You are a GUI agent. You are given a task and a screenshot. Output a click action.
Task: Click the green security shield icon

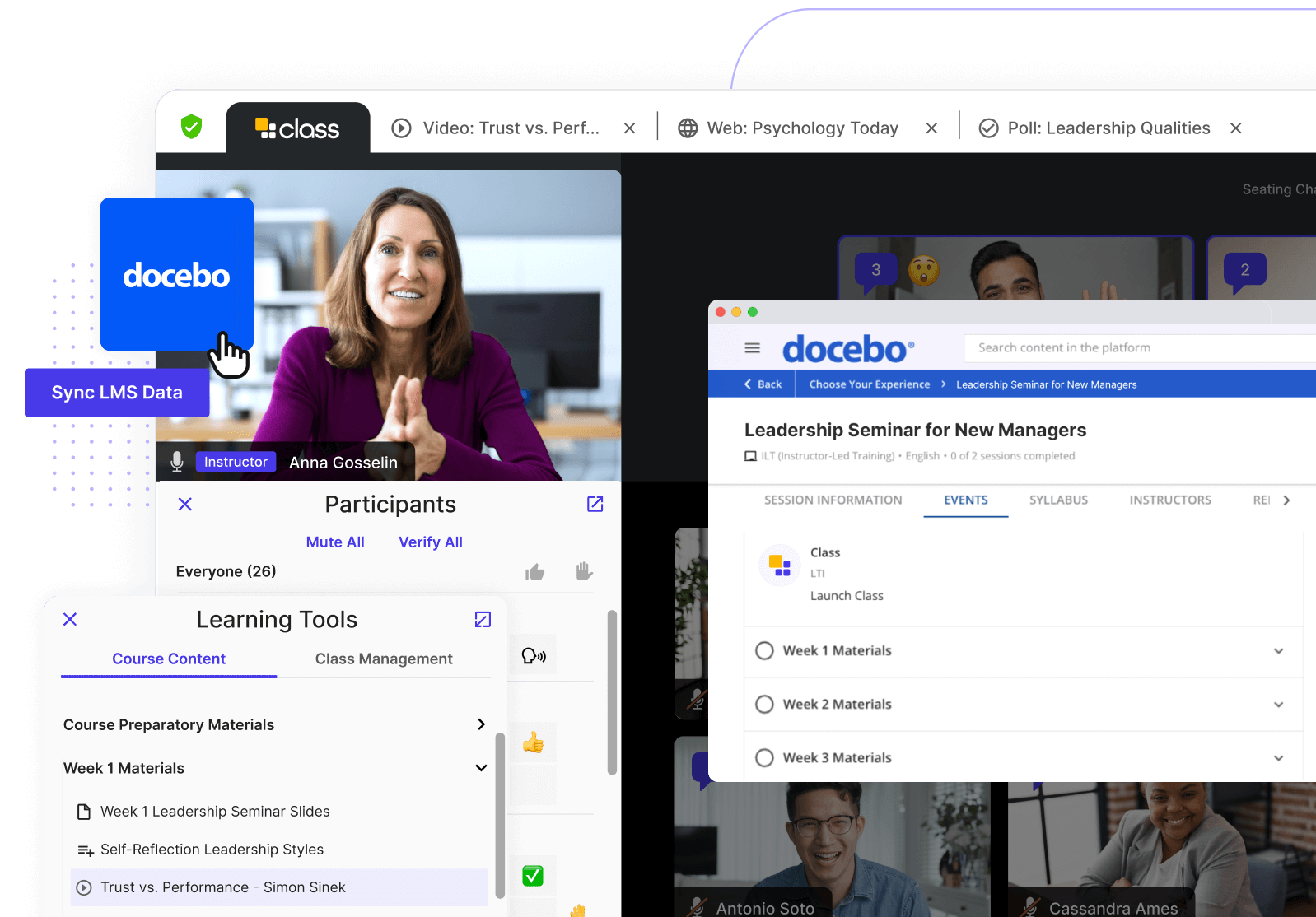coord(191,127)
